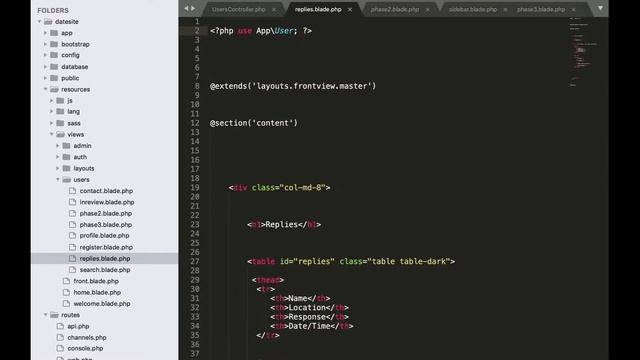
Task: Go to next tab with right arrow
Action: [193, 8]
